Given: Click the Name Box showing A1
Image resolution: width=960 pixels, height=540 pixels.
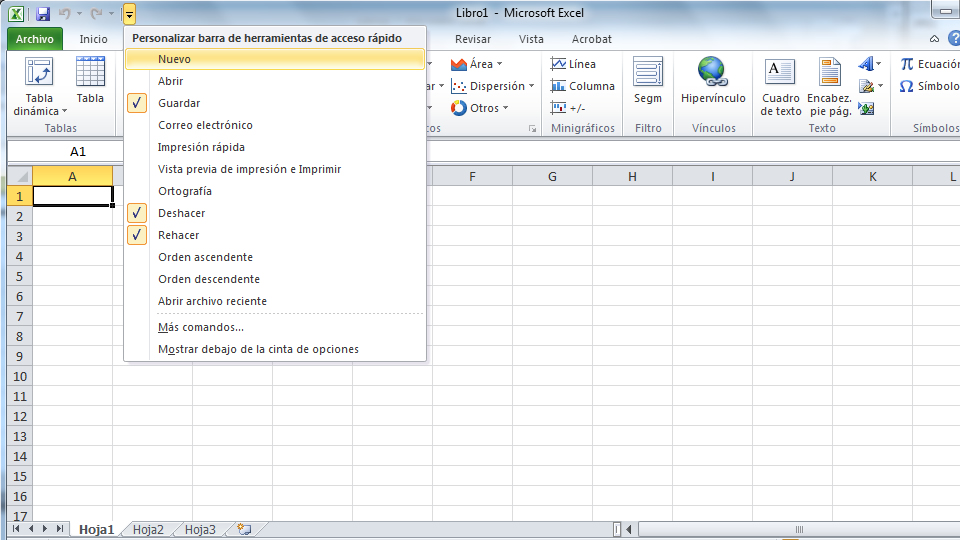Looking at the screenshot, I should 78,151.
